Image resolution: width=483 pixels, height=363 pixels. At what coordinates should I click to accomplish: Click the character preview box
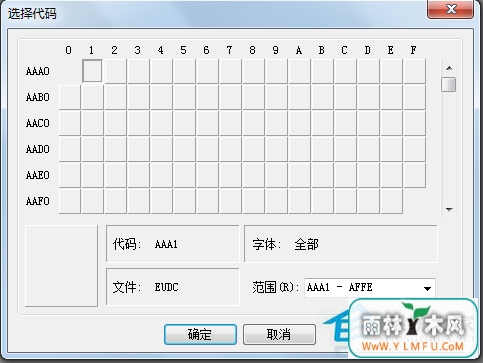point(61,266)
